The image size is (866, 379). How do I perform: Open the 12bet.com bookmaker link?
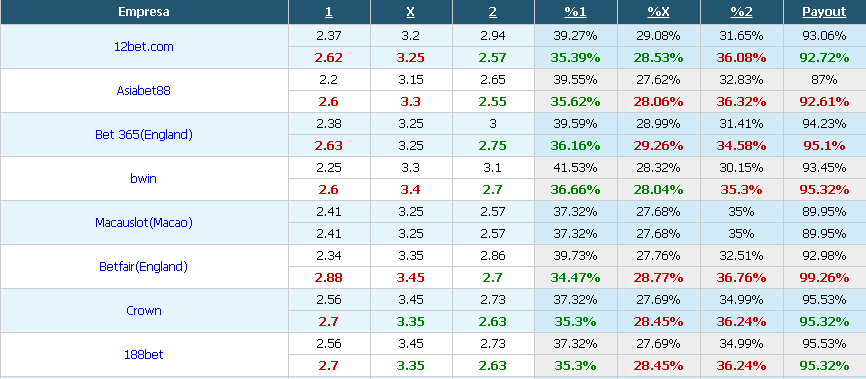[x=144, y=47]
